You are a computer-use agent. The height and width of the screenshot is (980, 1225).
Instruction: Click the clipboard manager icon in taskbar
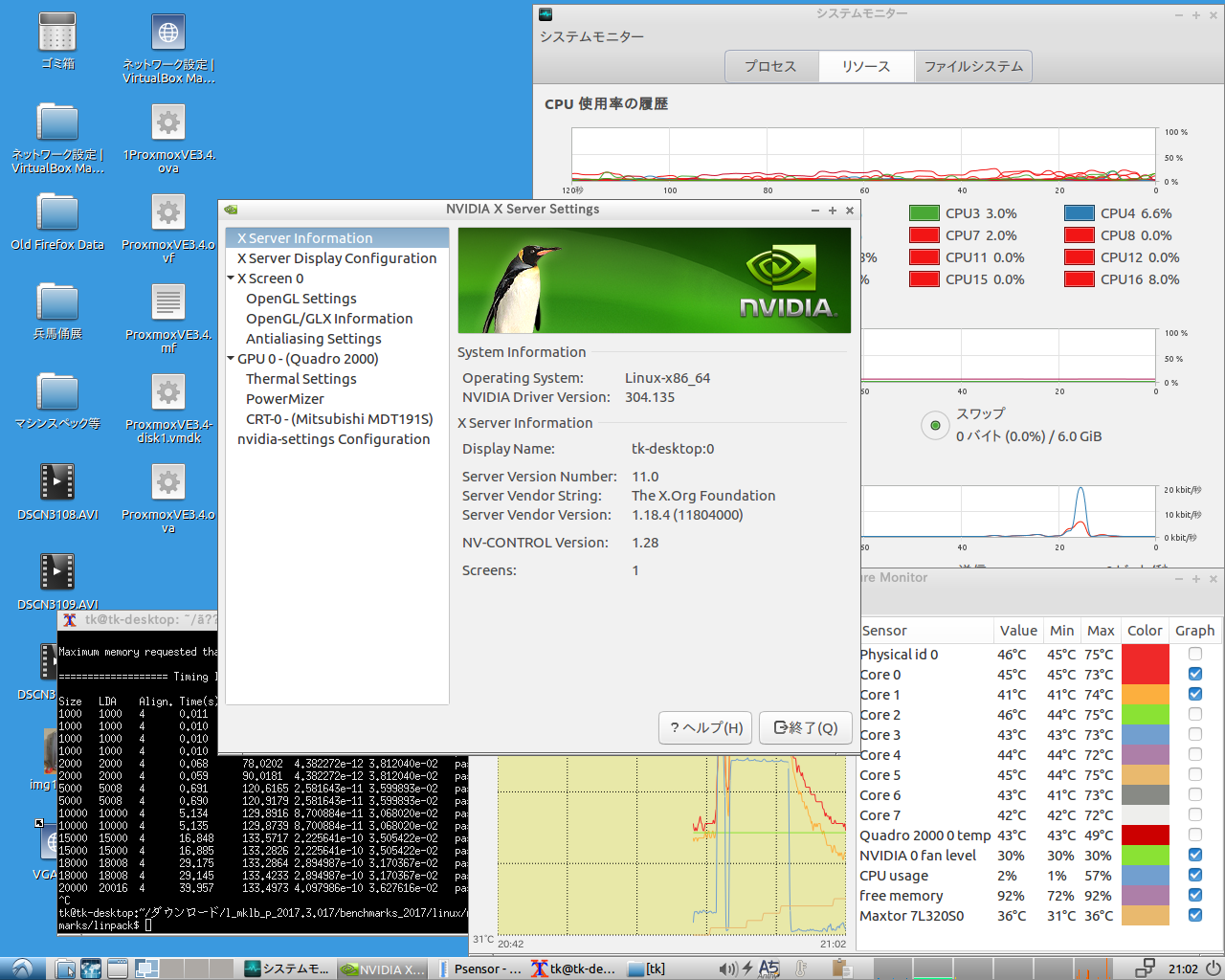(842, 969)
